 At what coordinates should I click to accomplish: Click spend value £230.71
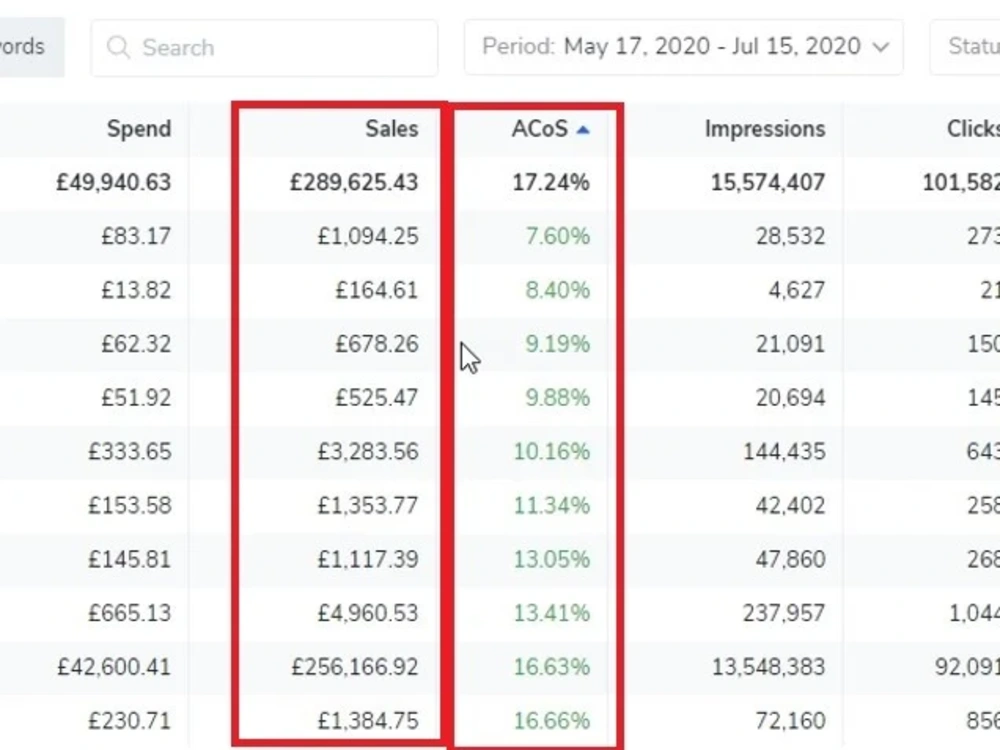(129, 721)
